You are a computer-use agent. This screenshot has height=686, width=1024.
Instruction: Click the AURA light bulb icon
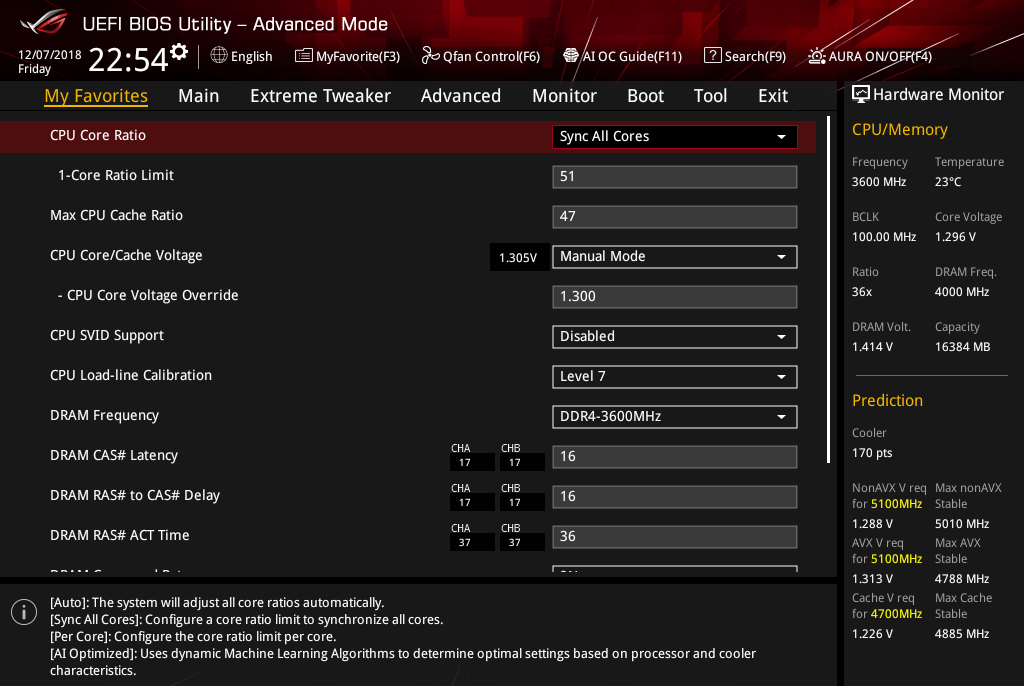pos(816,56)
